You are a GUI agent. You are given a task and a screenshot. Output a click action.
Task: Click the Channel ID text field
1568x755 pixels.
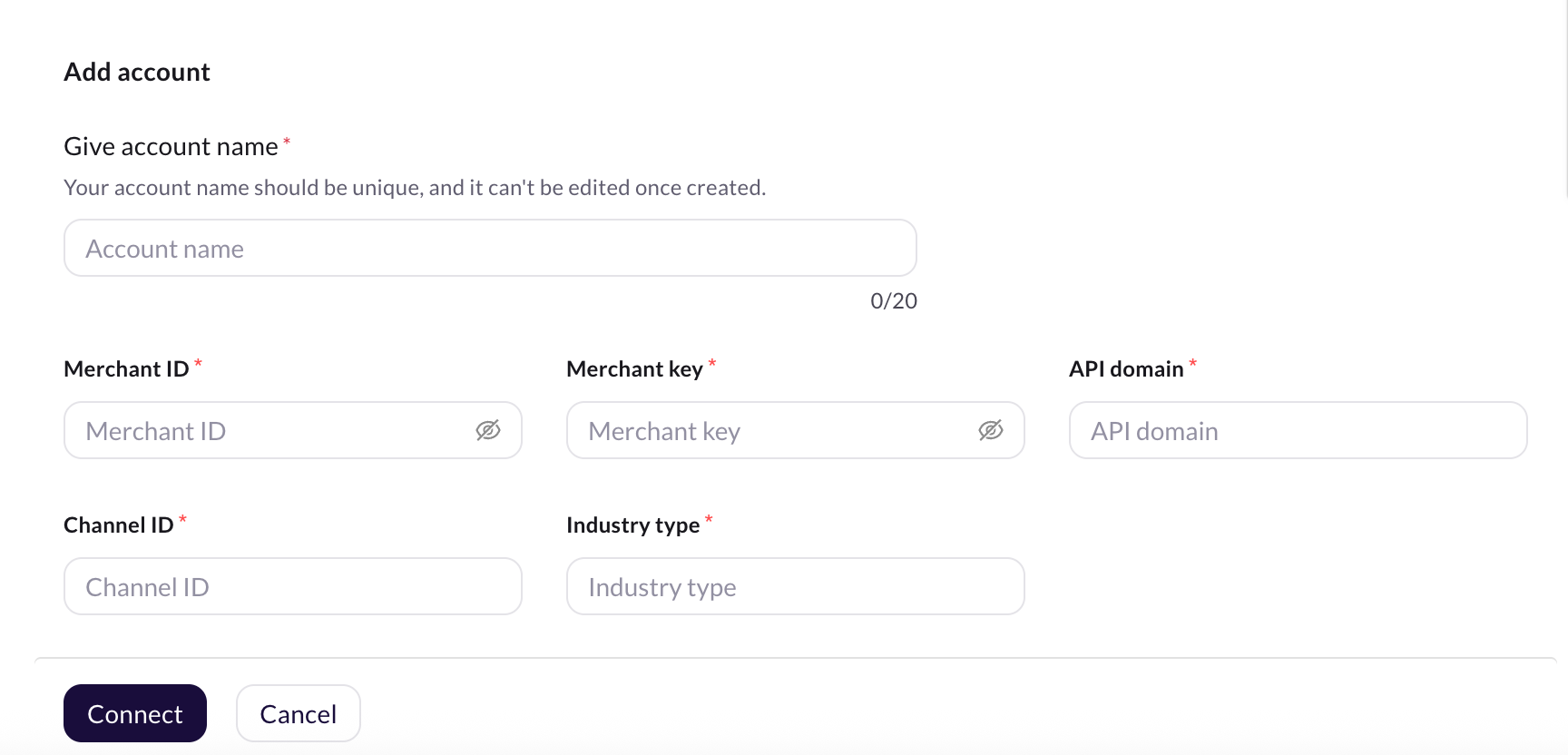pos(293,586)
